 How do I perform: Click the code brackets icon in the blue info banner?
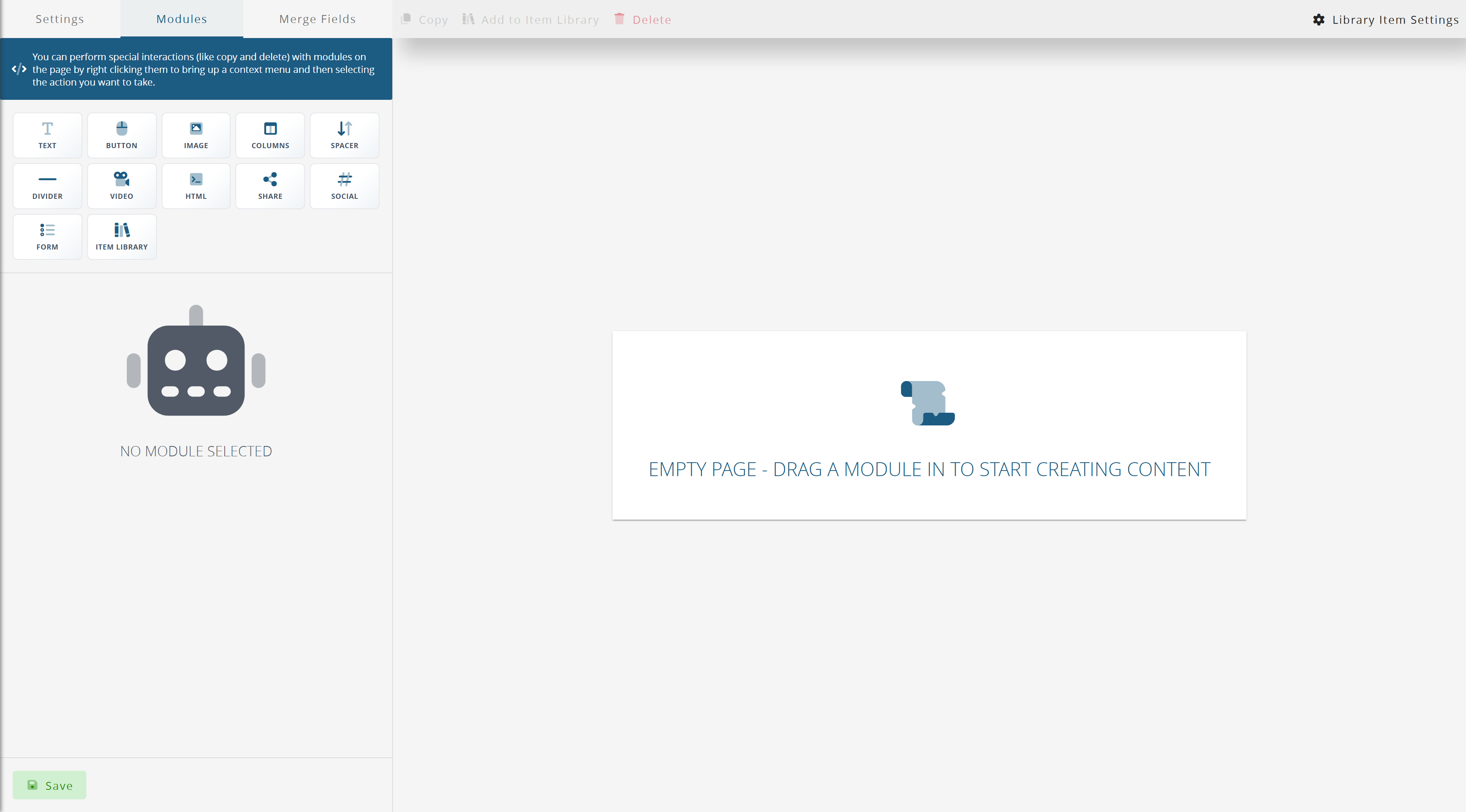tap(19, 69)
